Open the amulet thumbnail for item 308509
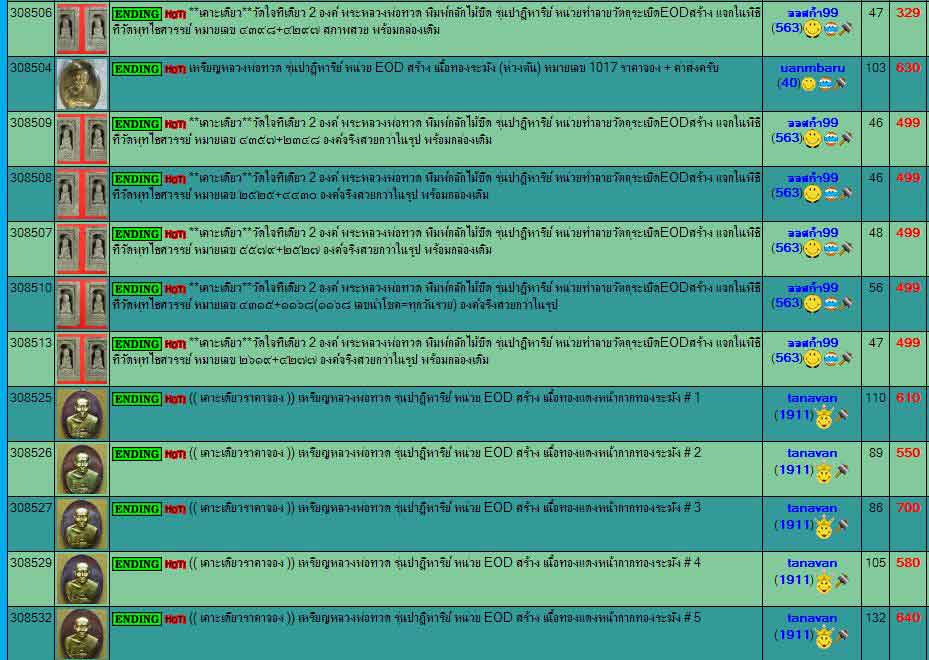This screenshot has height=660, width=929. click(82, 138)
